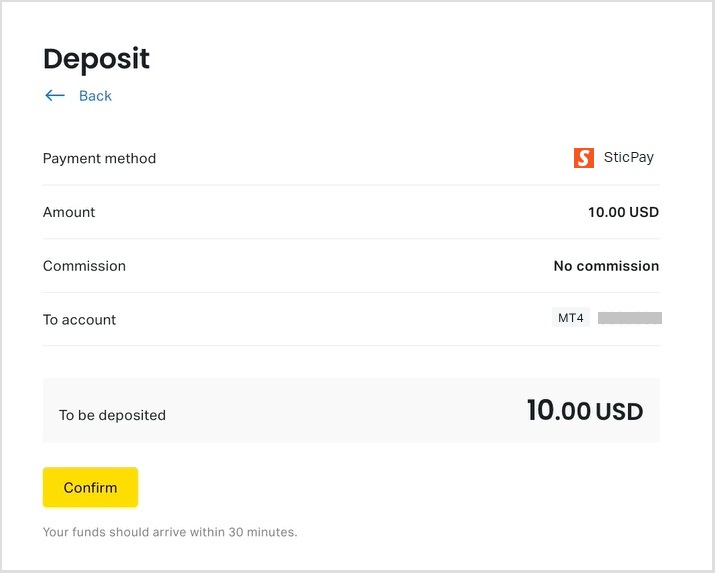Click the Amount row label
This screenshot has width=715, height=573.
pyautogui.click(x=69, y=212)
